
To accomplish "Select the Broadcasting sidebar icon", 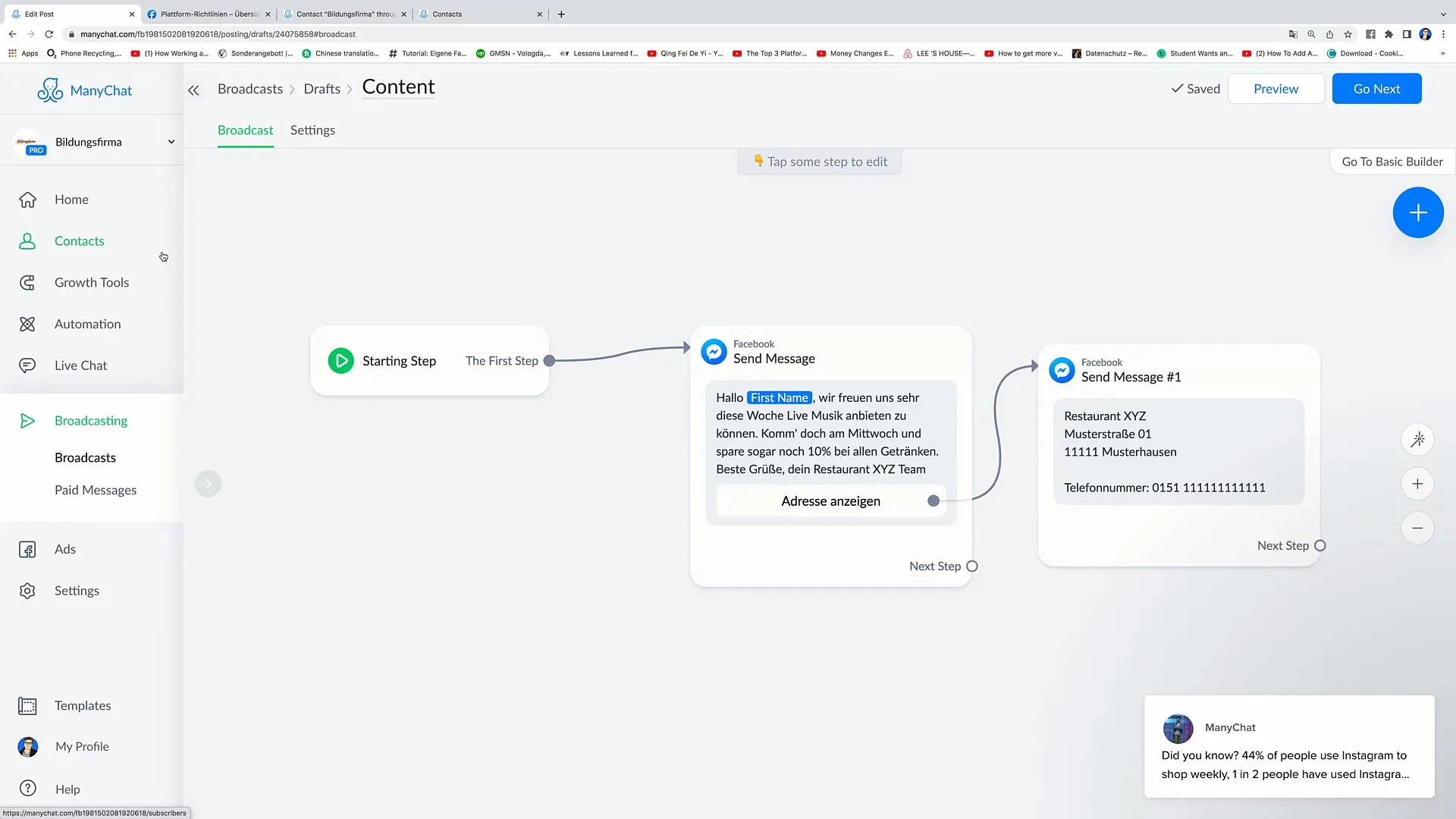I will click(x=27, y=421).
